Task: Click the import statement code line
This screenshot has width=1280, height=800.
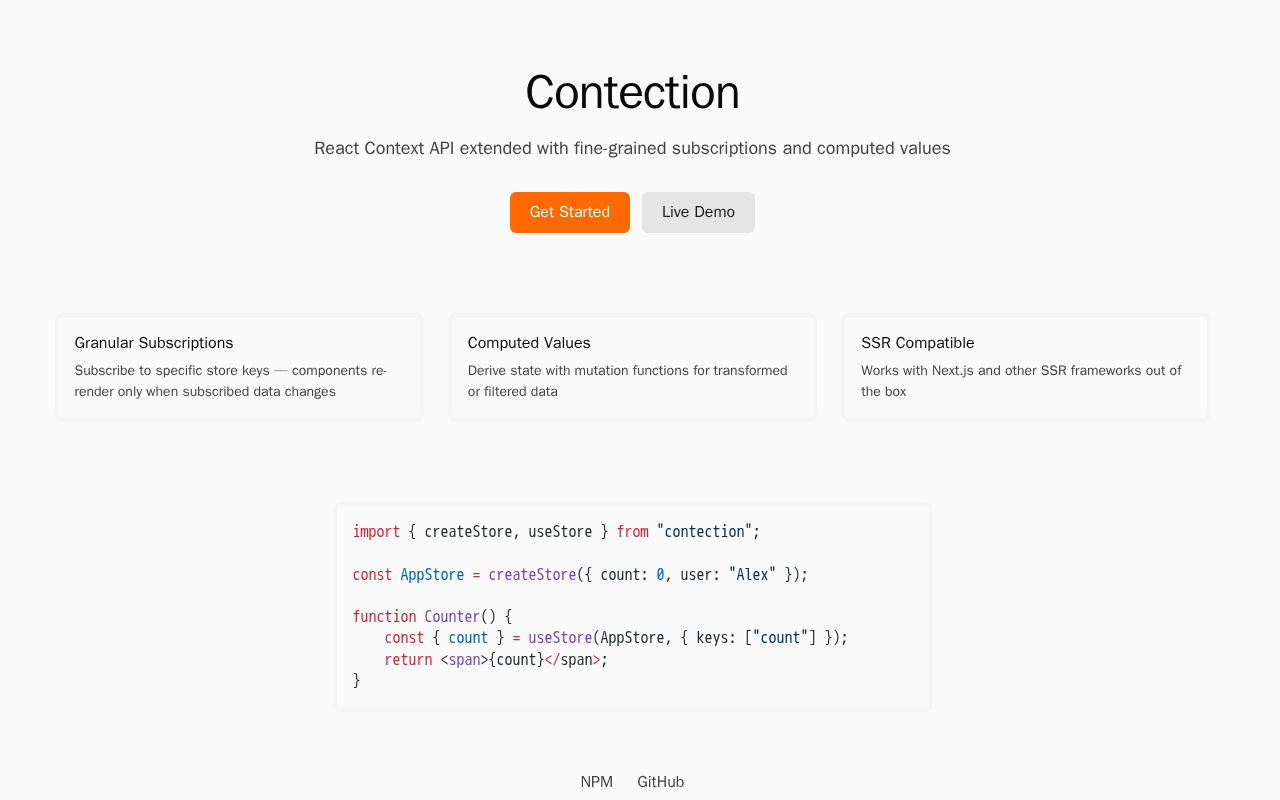Action: coord(556,532)
